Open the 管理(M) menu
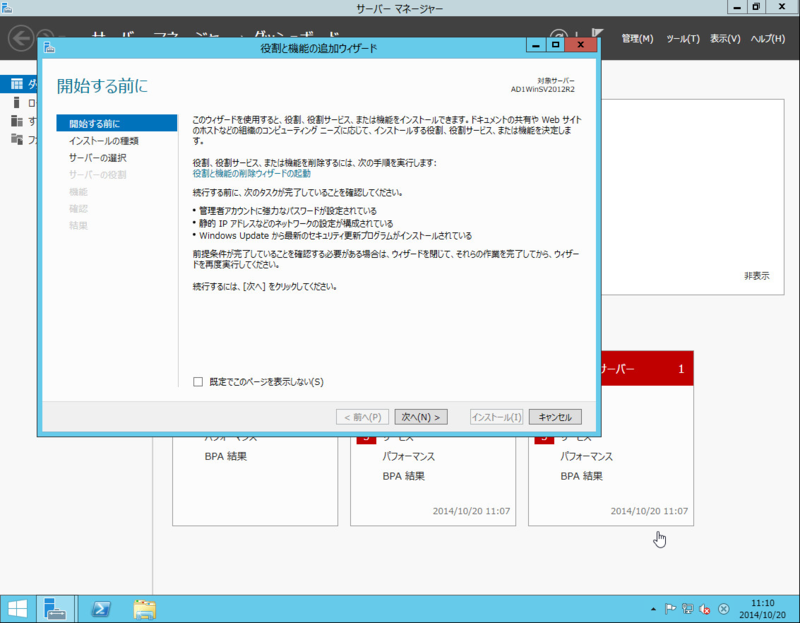The width and height of the screenshot is (800, 623). coord(637,38)
